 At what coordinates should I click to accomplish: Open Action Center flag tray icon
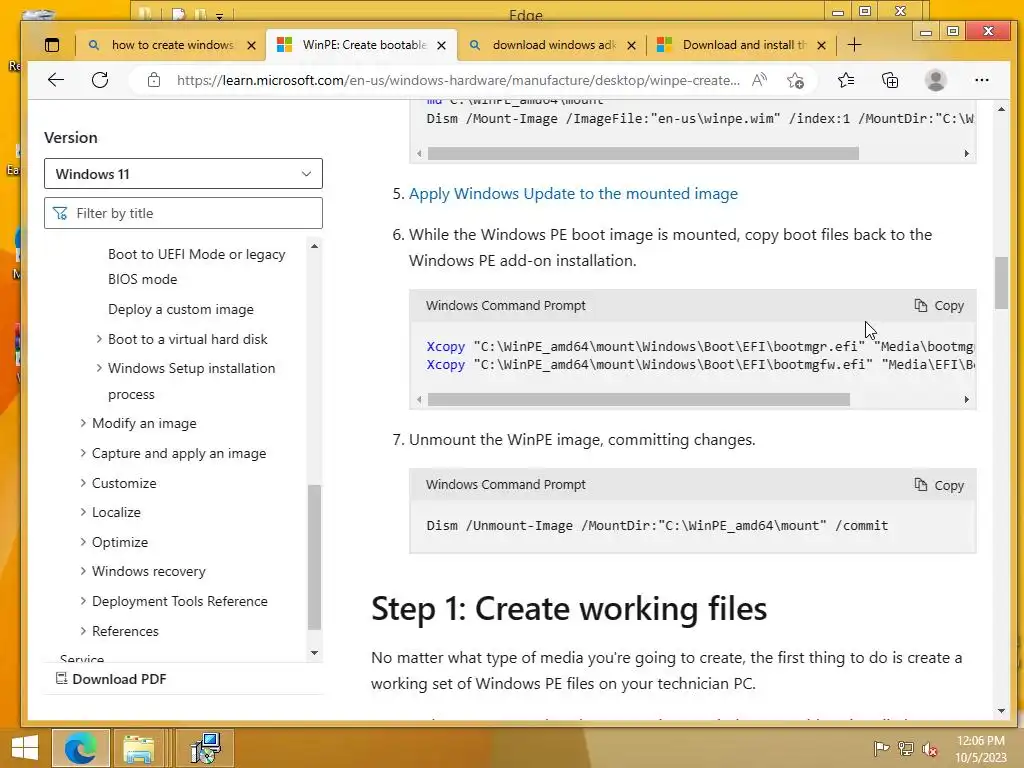881,748
